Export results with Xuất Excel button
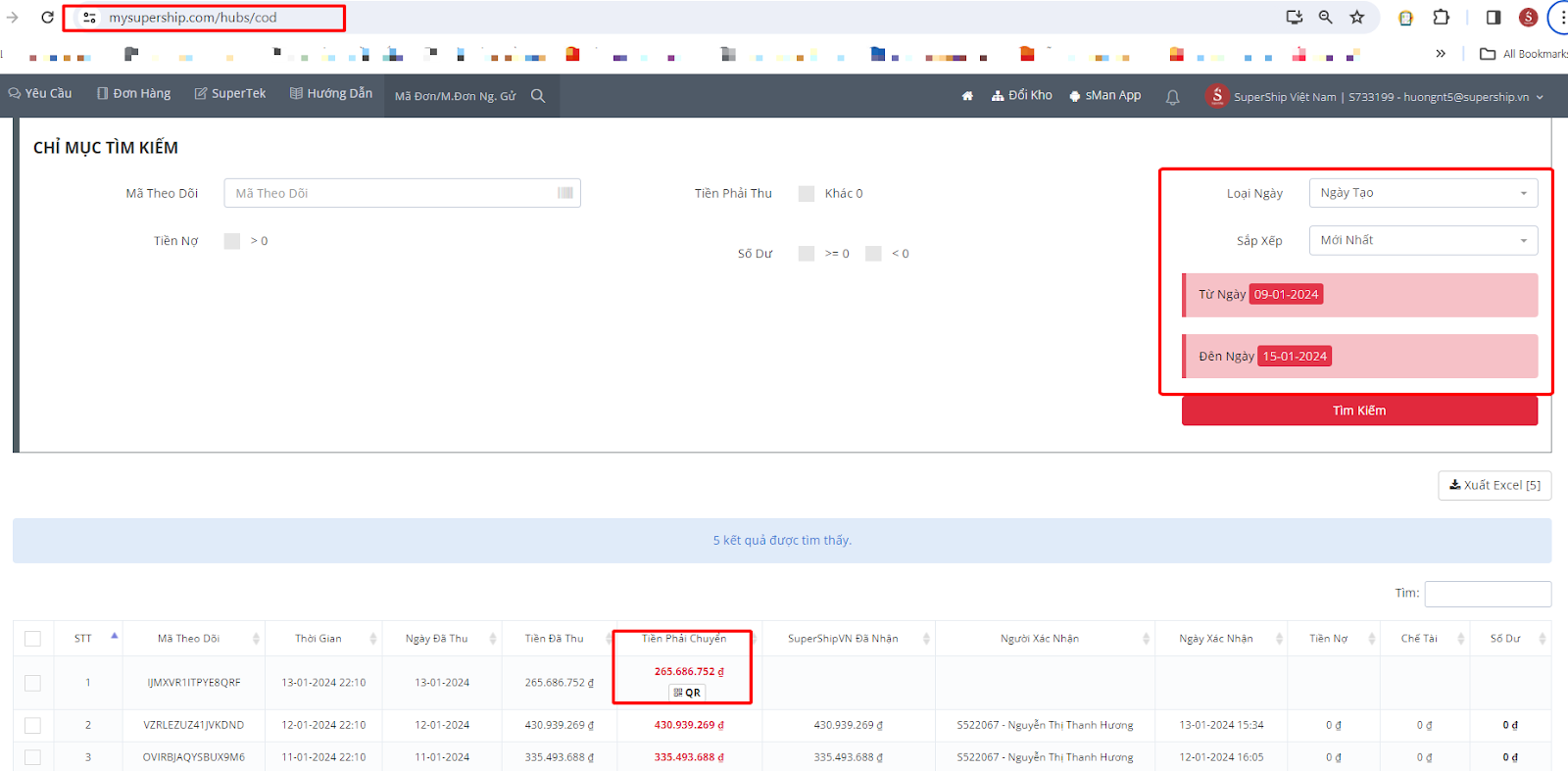Viewport: 1568px width, 771px height. tap(1494, 485)
